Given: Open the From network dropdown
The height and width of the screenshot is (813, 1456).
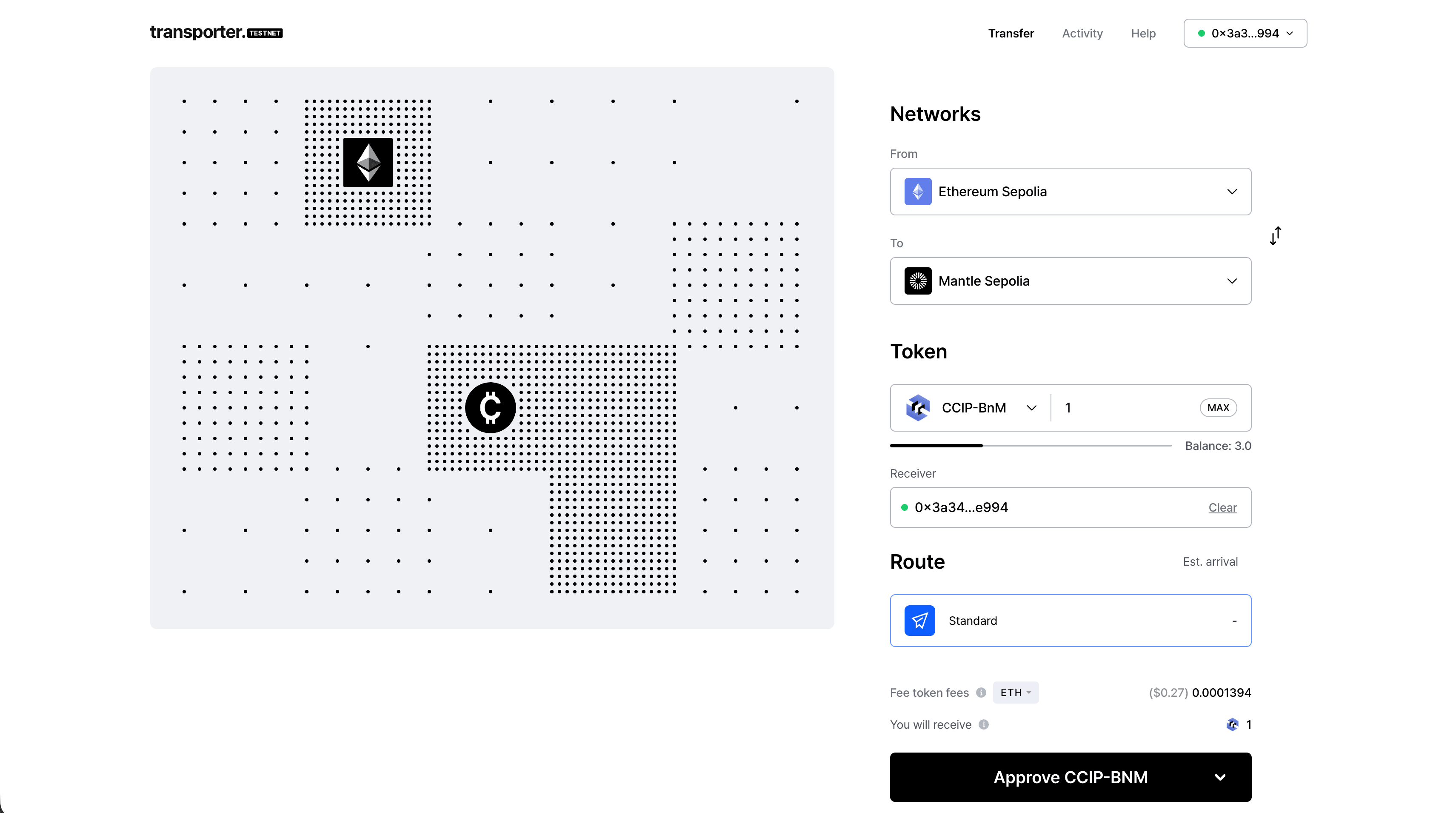Looking at the screenshot, I should (1071, 192).
